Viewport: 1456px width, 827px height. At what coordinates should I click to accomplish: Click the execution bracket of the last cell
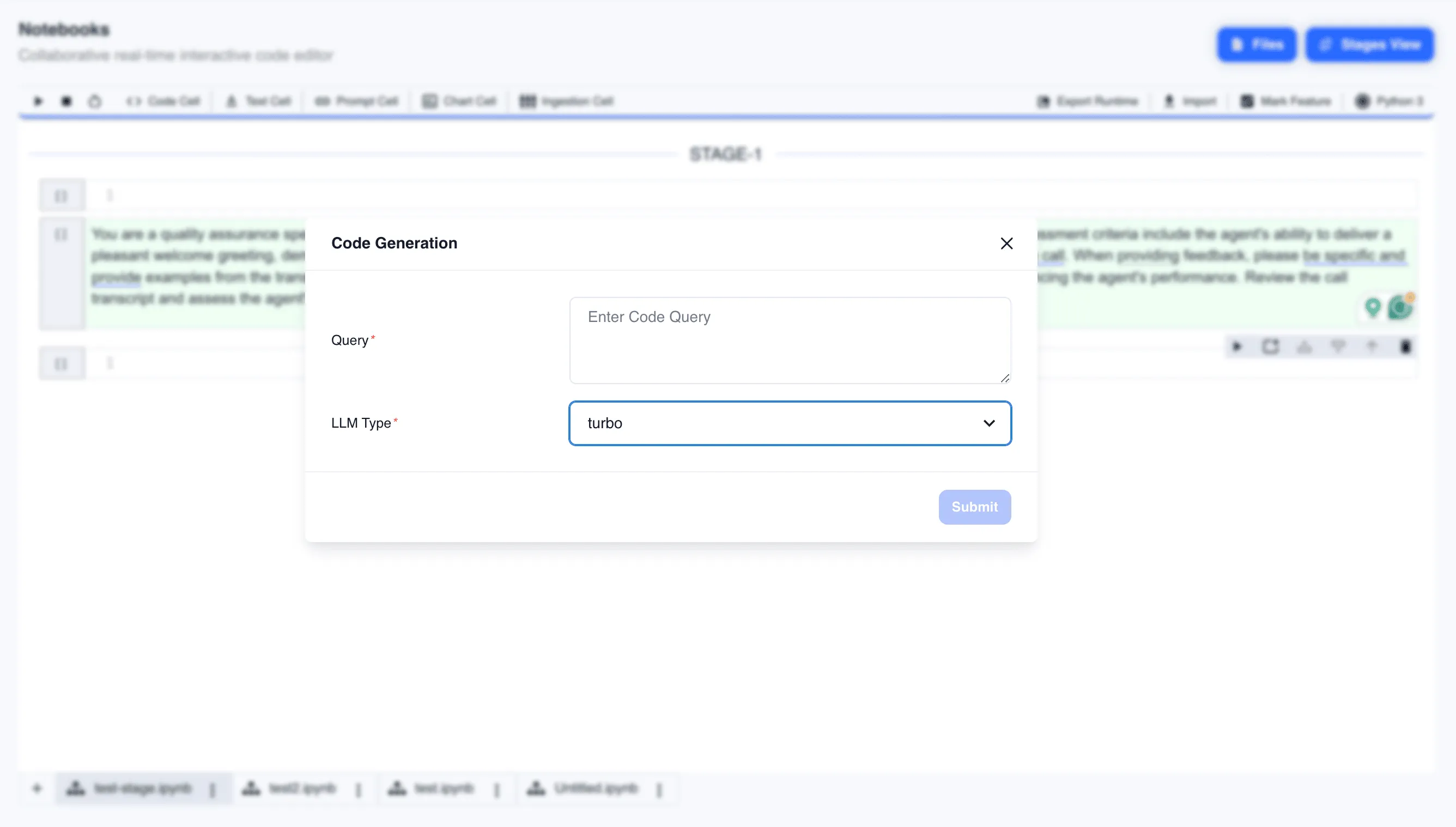click(62, 363)
